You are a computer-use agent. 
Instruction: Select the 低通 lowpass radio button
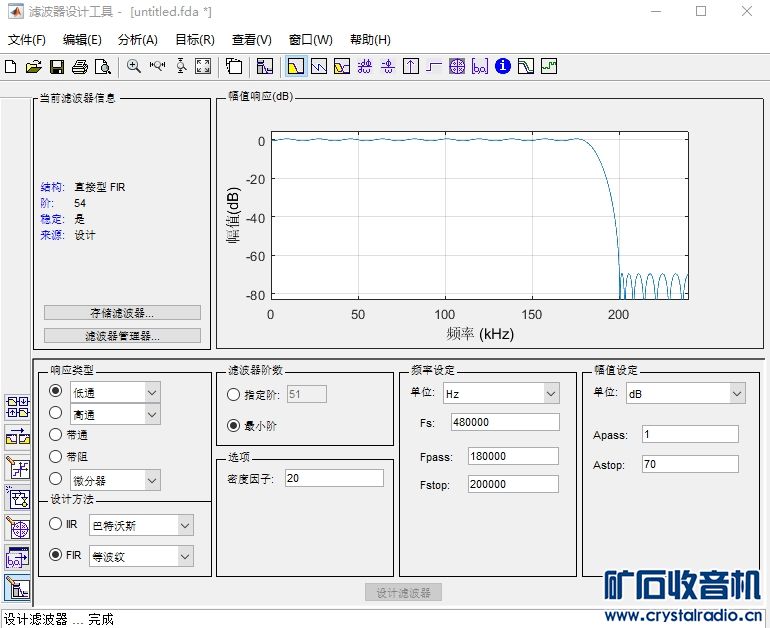point(55,391)
